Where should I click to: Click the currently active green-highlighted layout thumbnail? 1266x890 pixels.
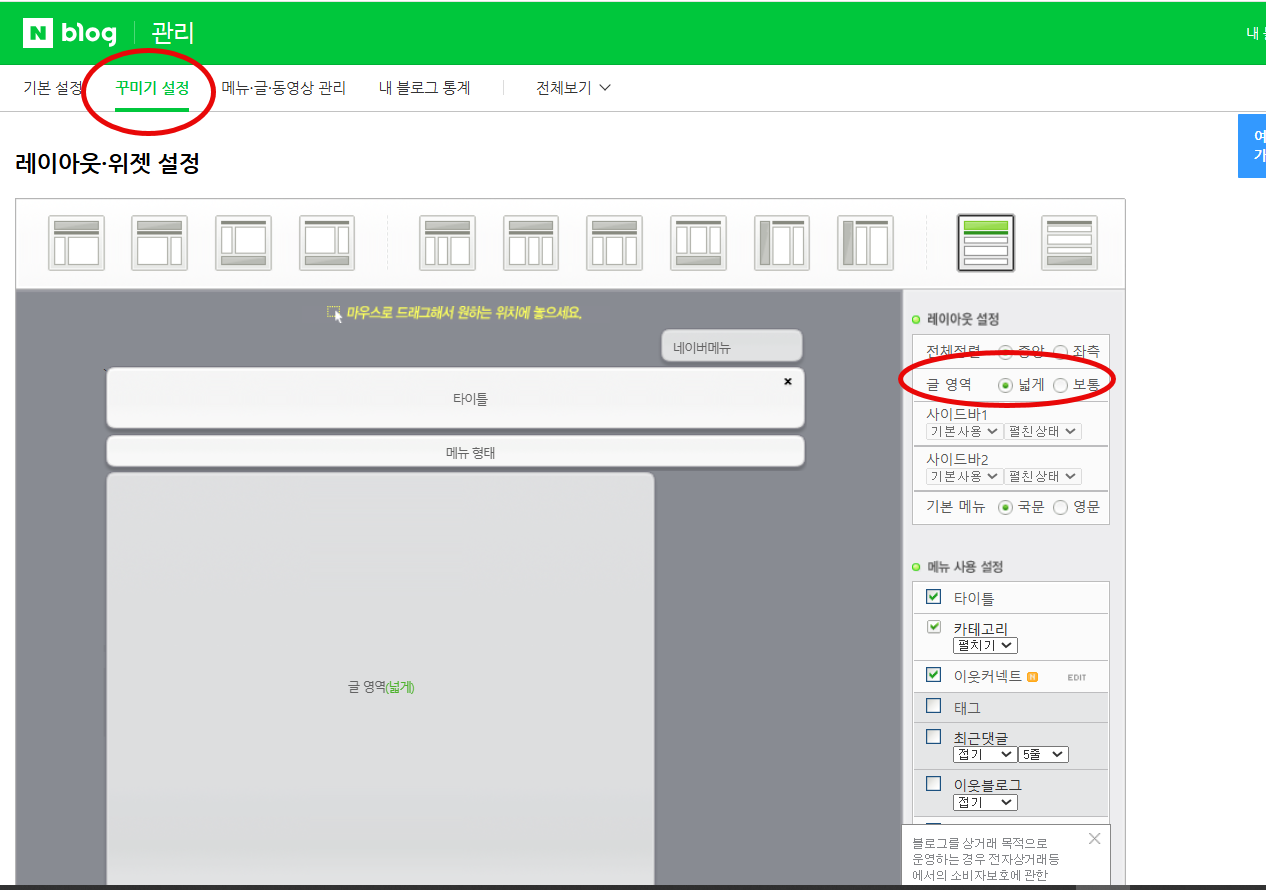click(986, 242)
